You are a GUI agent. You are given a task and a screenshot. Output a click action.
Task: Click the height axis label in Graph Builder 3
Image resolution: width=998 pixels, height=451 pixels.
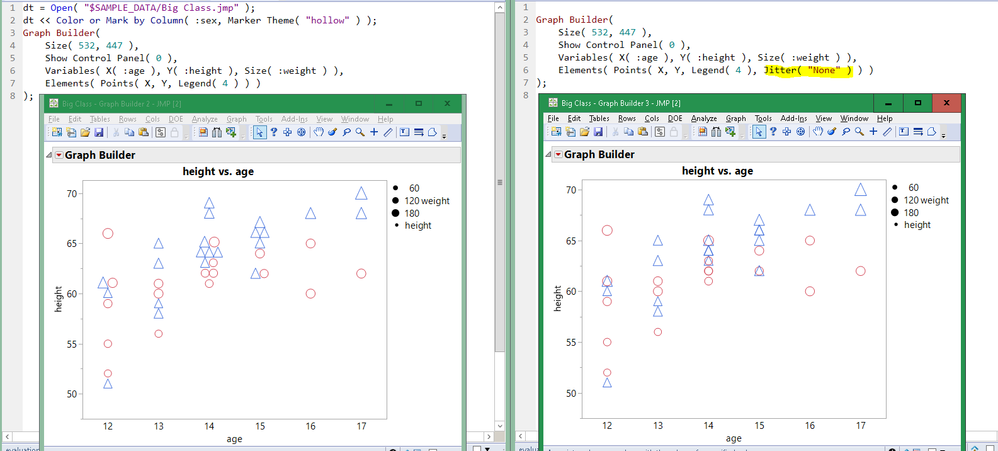pos(558,298)
